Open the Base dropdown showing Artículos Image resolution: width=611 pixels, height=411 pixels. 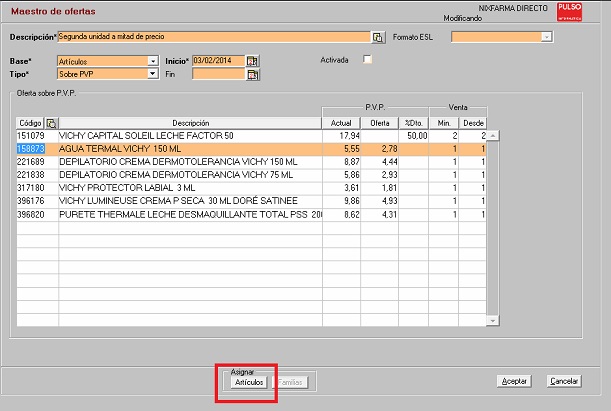(x=153, y=61)
